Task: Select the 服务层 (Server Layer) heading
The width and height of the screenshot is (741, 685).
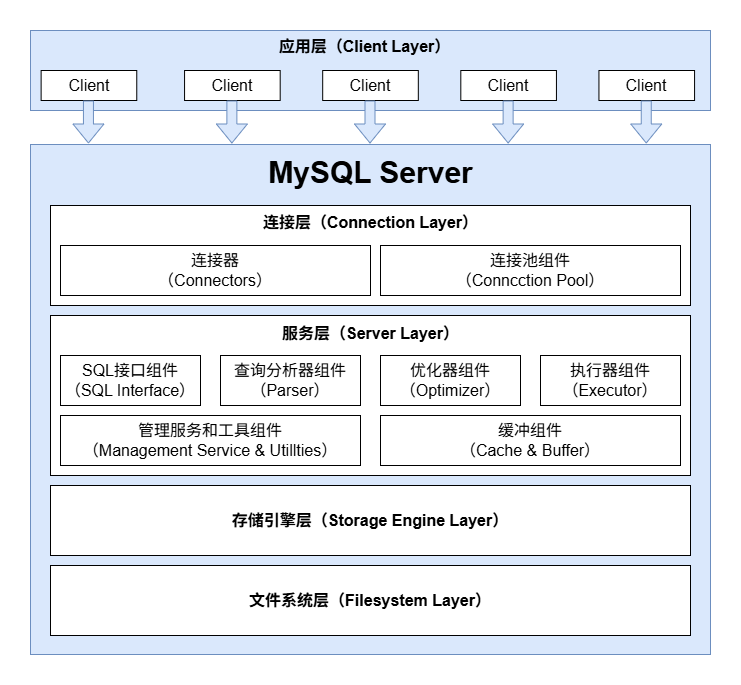Action: click(x=366, y=333)
